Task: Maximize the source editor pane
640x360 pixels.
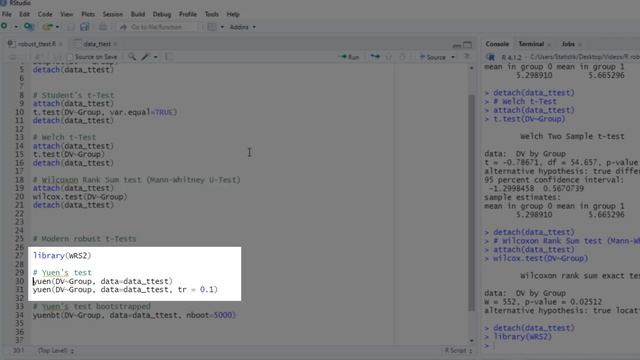Action: (468, 44)
